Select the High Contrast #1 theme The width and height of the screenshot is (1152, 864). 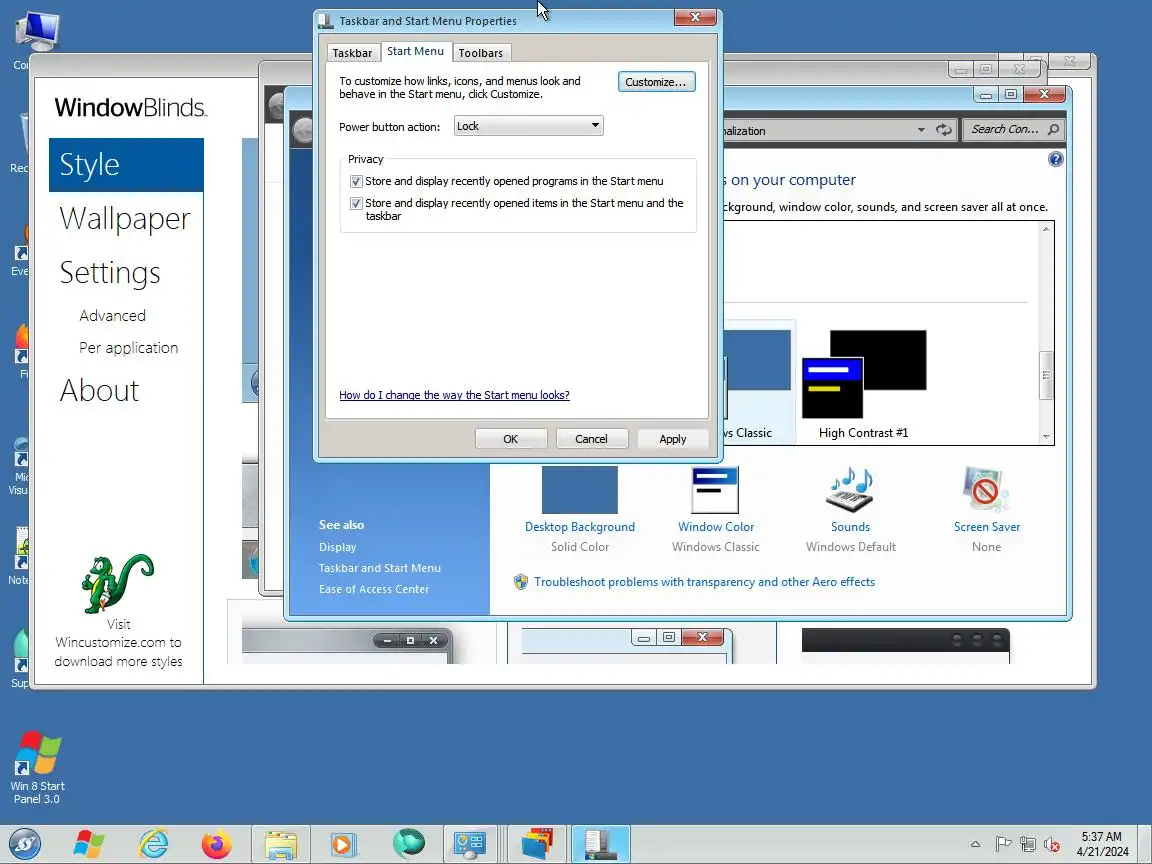tap(863, 384)
